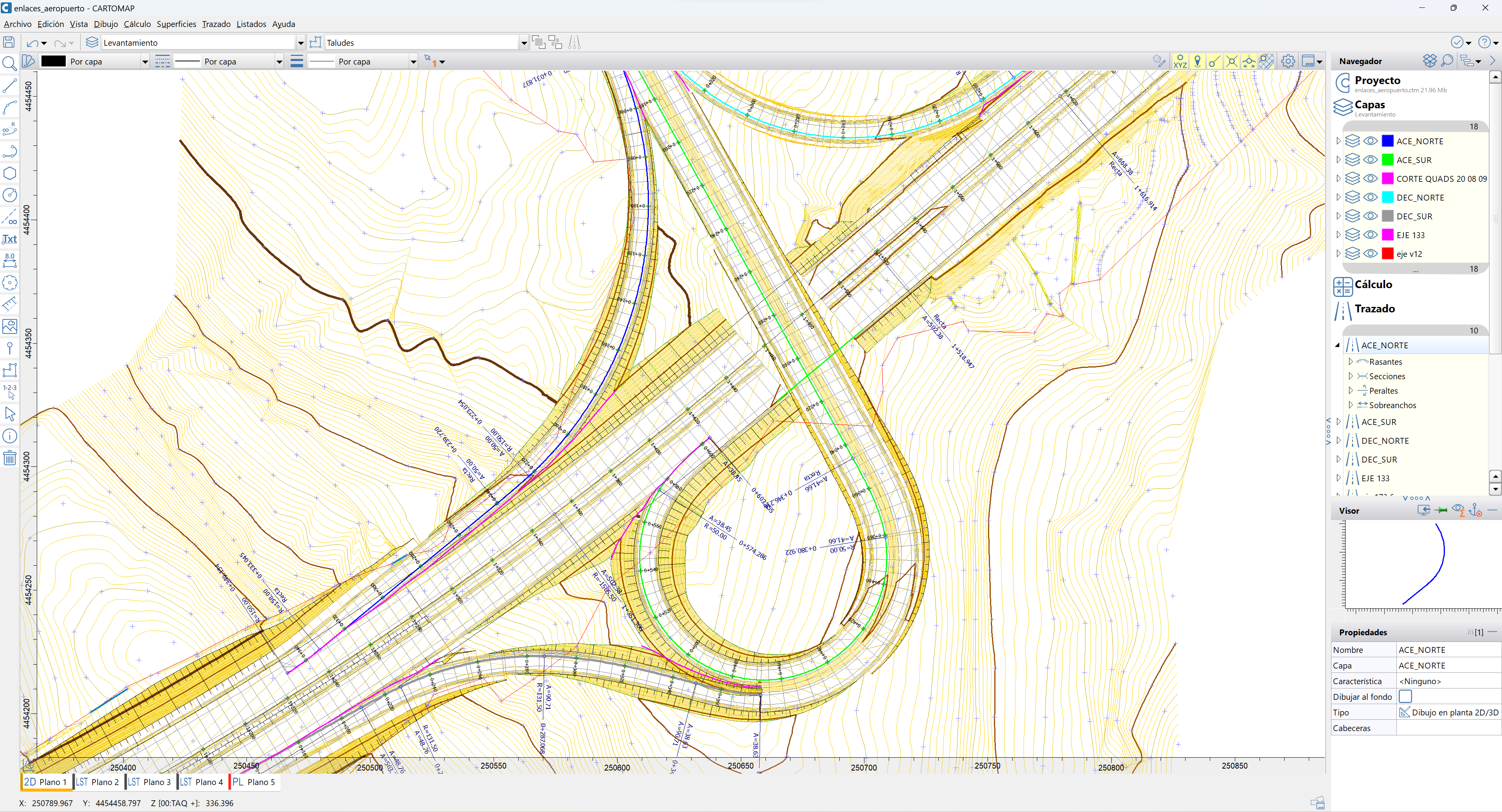
Task: Expand the Rasantes tree node
Action: tap(1350, 362)
